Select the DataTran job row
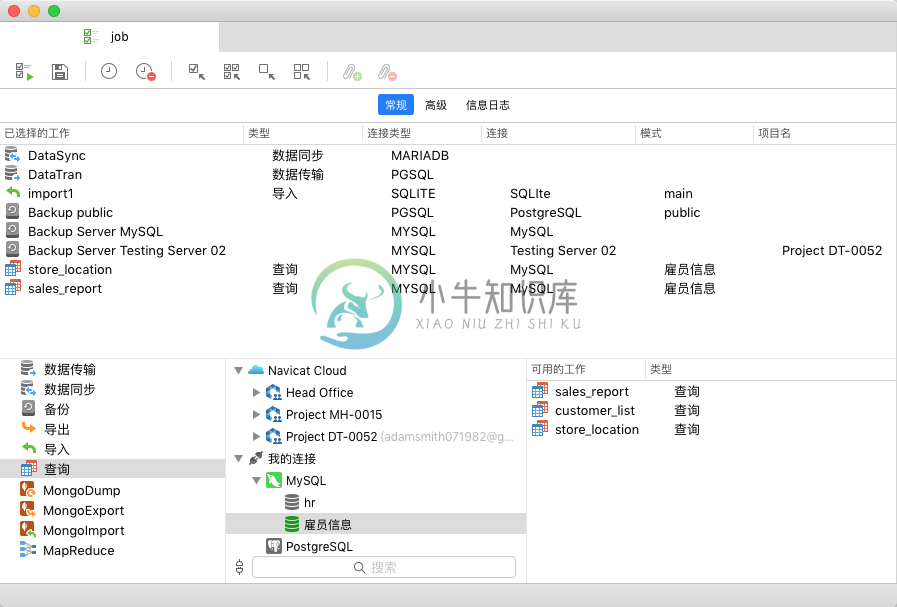The image size is (897, 607). (448, 174)
